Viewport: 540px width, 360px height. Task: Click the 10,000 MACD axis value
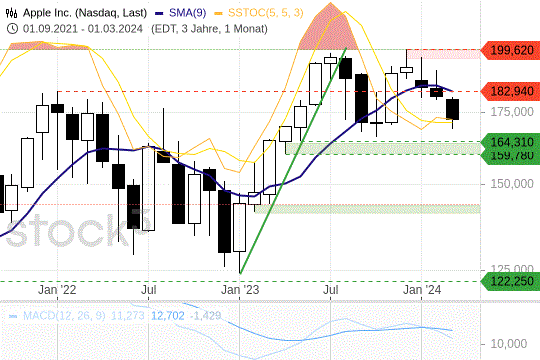click(509, 343)
